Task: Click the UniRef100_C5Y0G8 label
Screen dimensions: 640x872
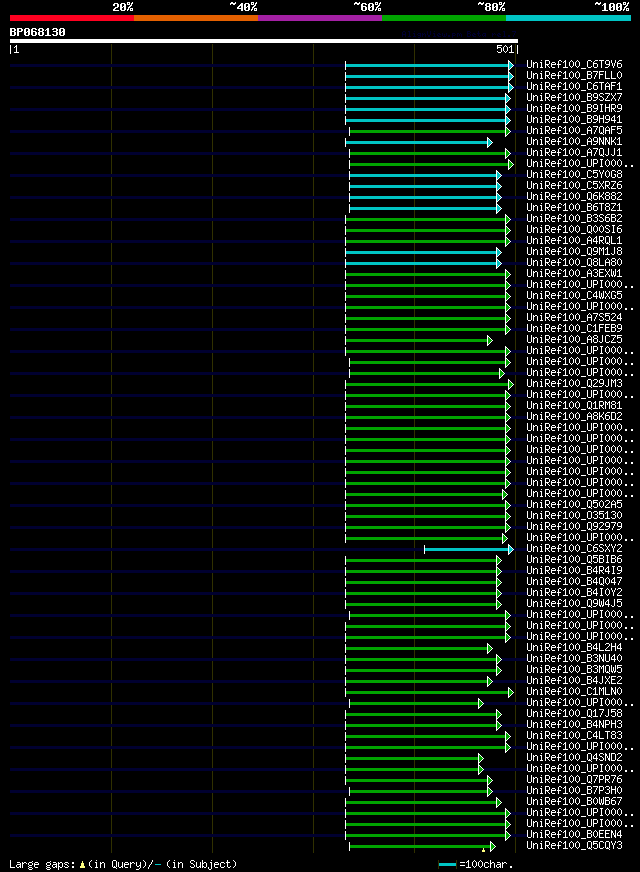Action: 574,175
